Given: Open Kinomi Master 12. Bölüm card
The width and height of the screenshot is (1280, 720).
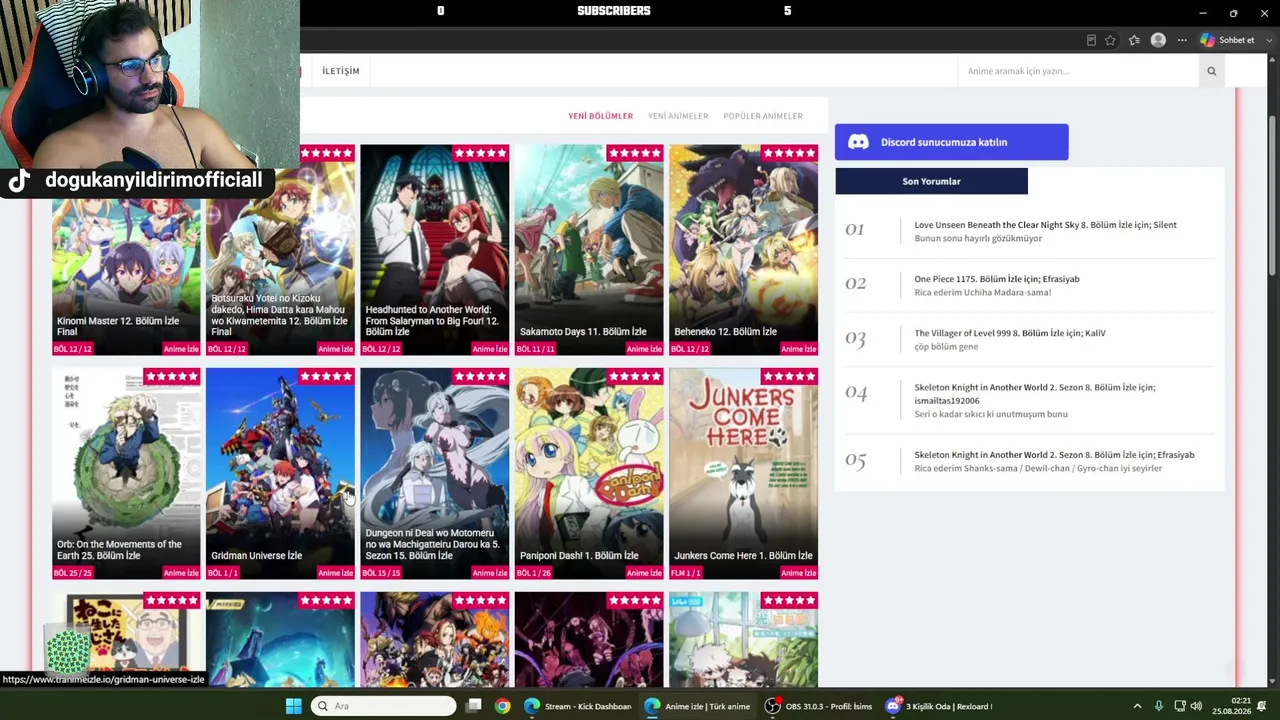Looking at the screenshot, I should (126, 250).
